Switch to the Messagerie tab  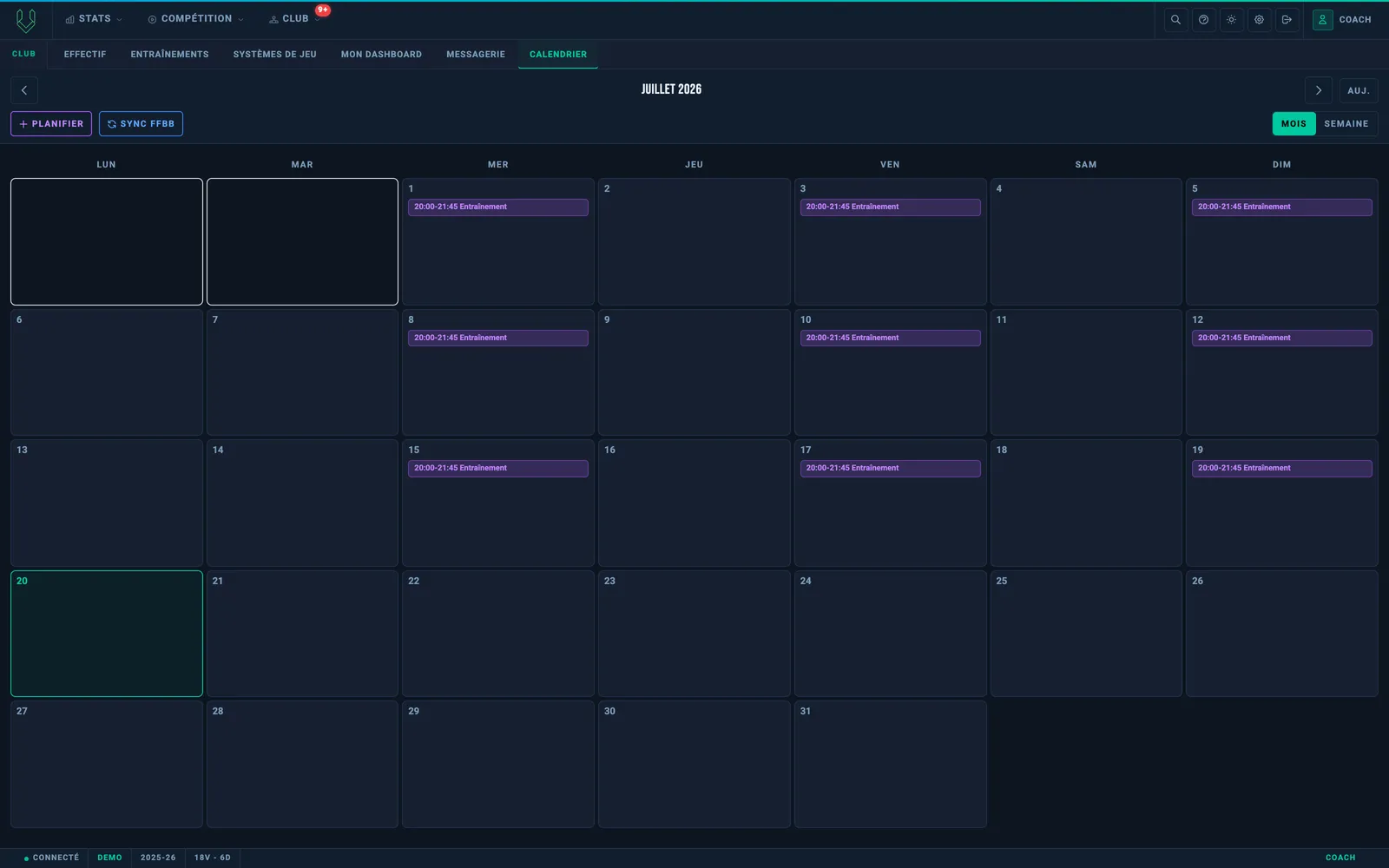[x=476, y=55]
